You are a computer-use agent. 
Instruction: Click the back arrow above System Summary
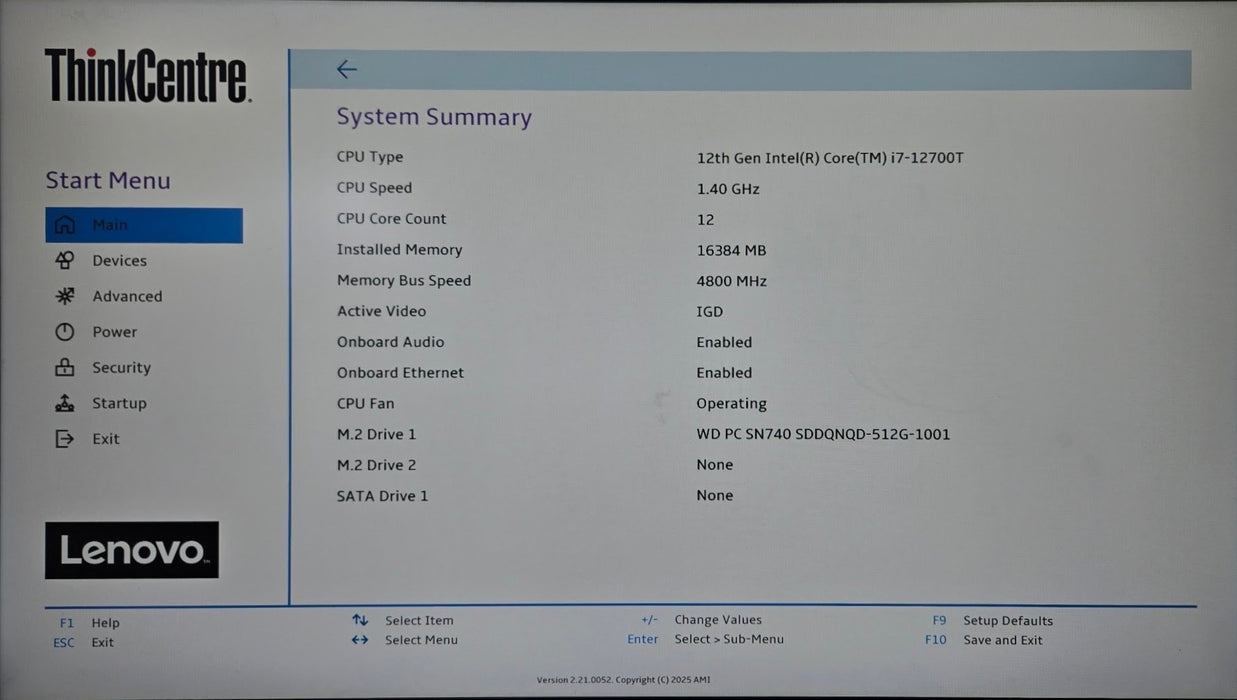click(346, 69)
